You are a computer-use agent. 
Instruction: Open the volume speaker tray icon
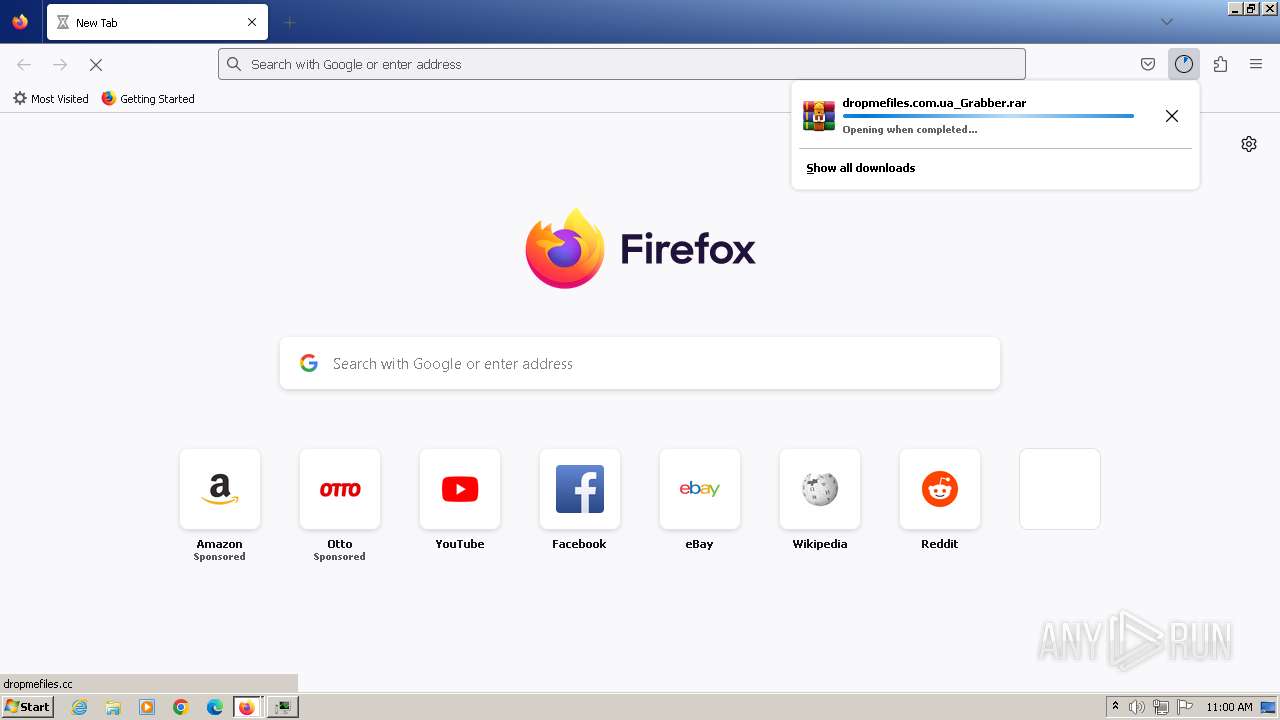point(1136,707)
